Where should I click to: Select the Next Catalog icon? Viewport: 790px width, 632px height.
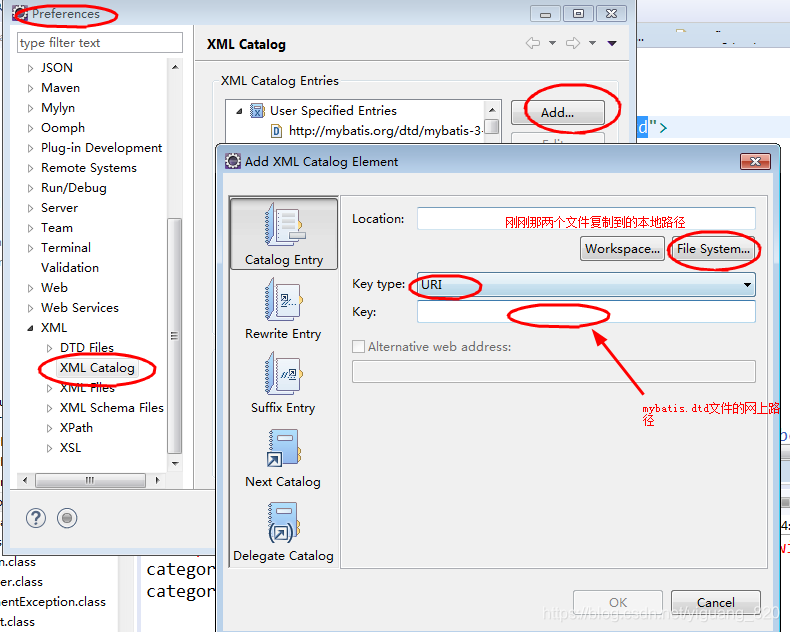(284, 448)
